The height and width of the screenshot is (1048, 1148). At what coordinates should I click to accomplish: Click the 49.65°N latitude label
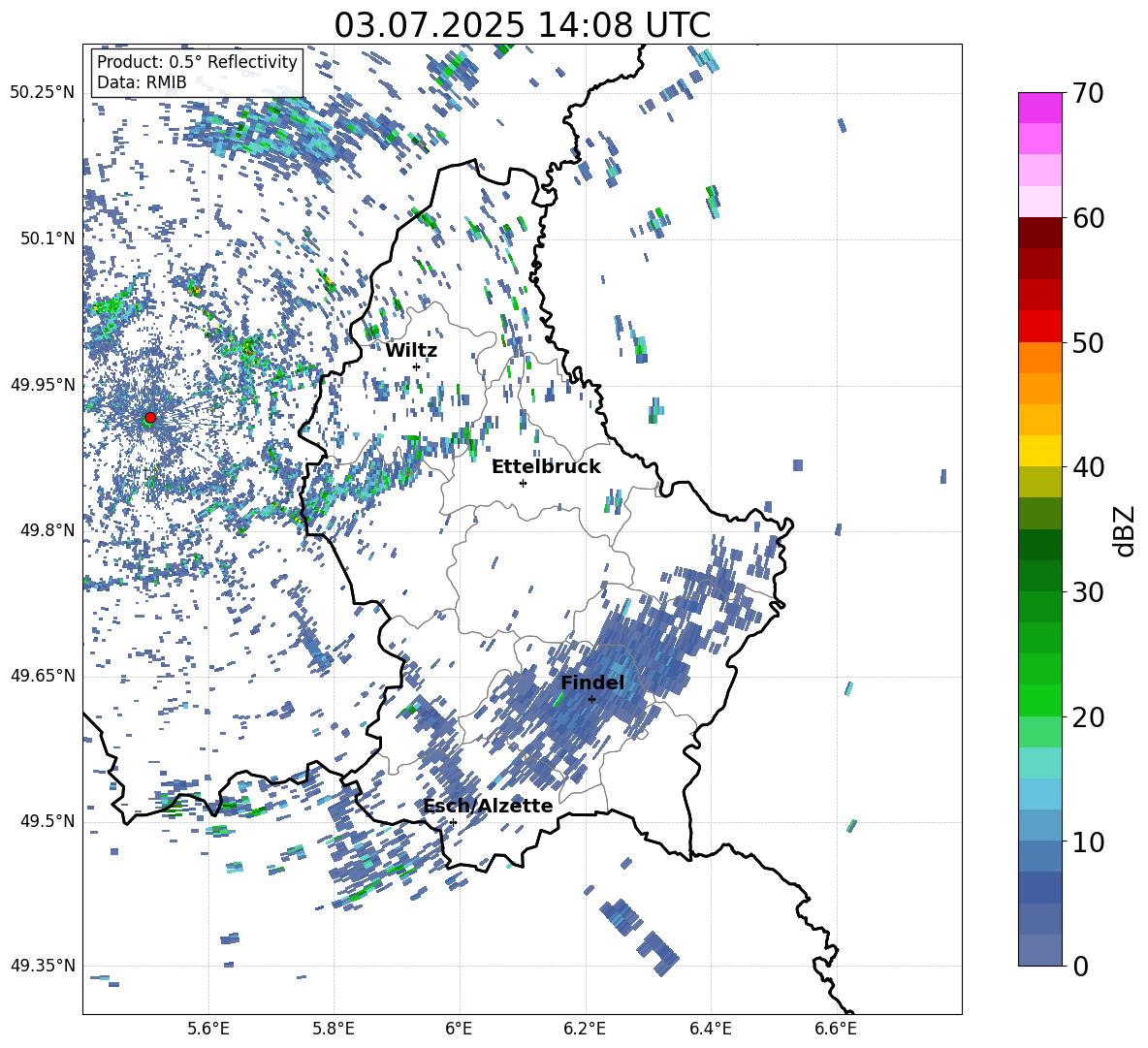point(43,676)
